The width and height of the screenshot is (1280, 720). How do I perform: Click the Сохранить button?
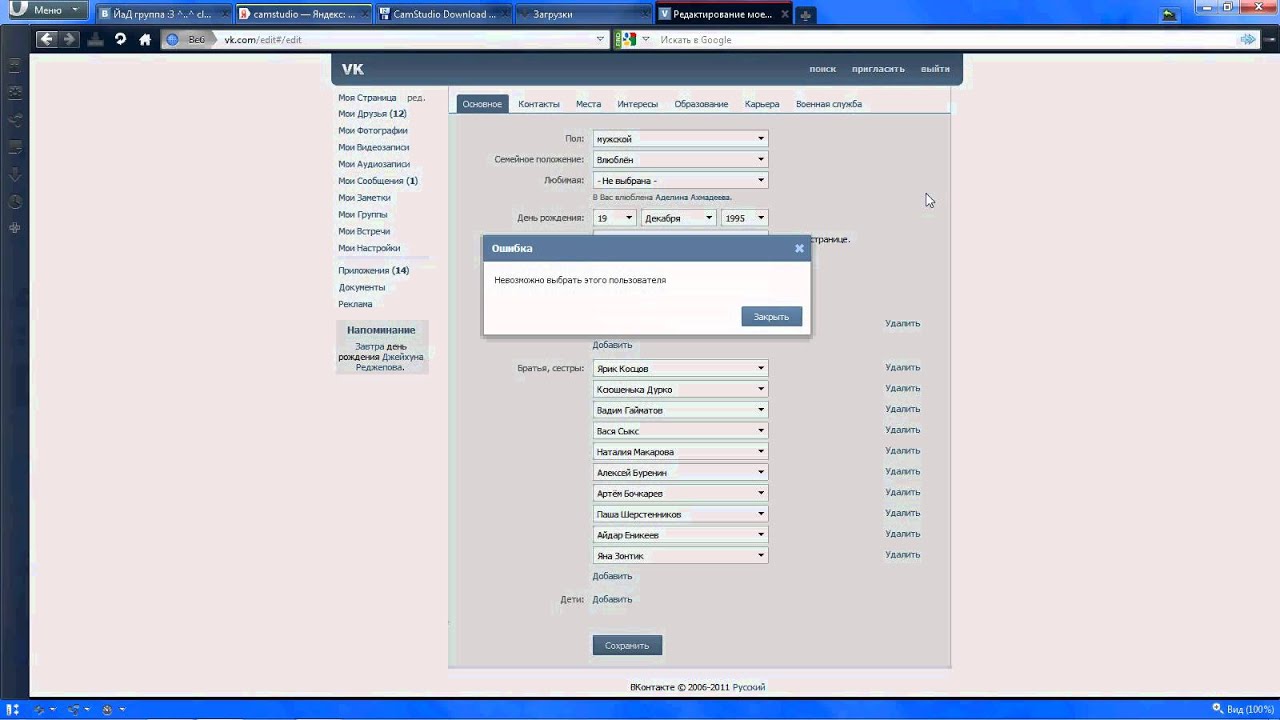click(627, 645)
